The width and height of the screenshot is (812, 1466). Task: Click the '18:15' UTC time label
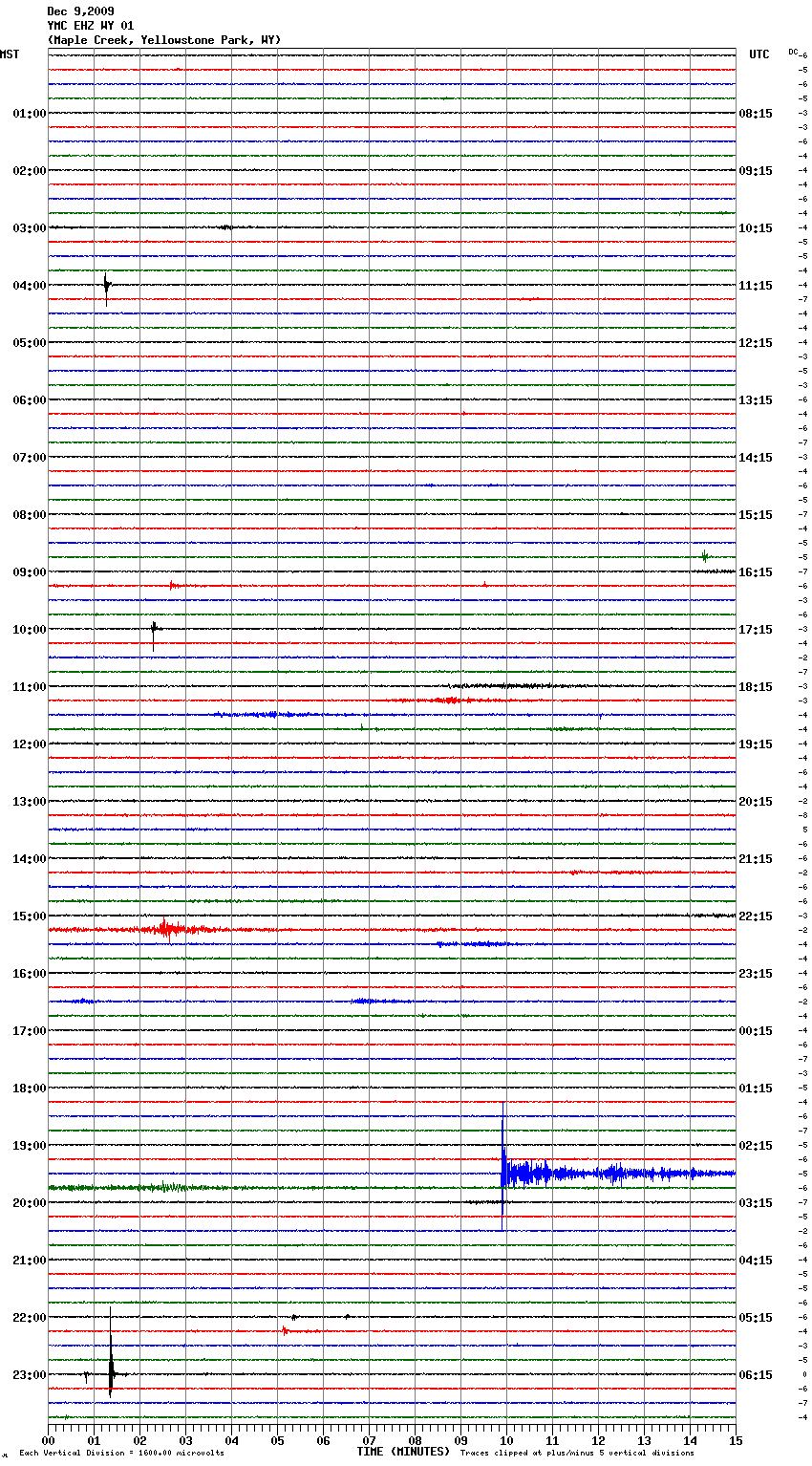[756, 687]
